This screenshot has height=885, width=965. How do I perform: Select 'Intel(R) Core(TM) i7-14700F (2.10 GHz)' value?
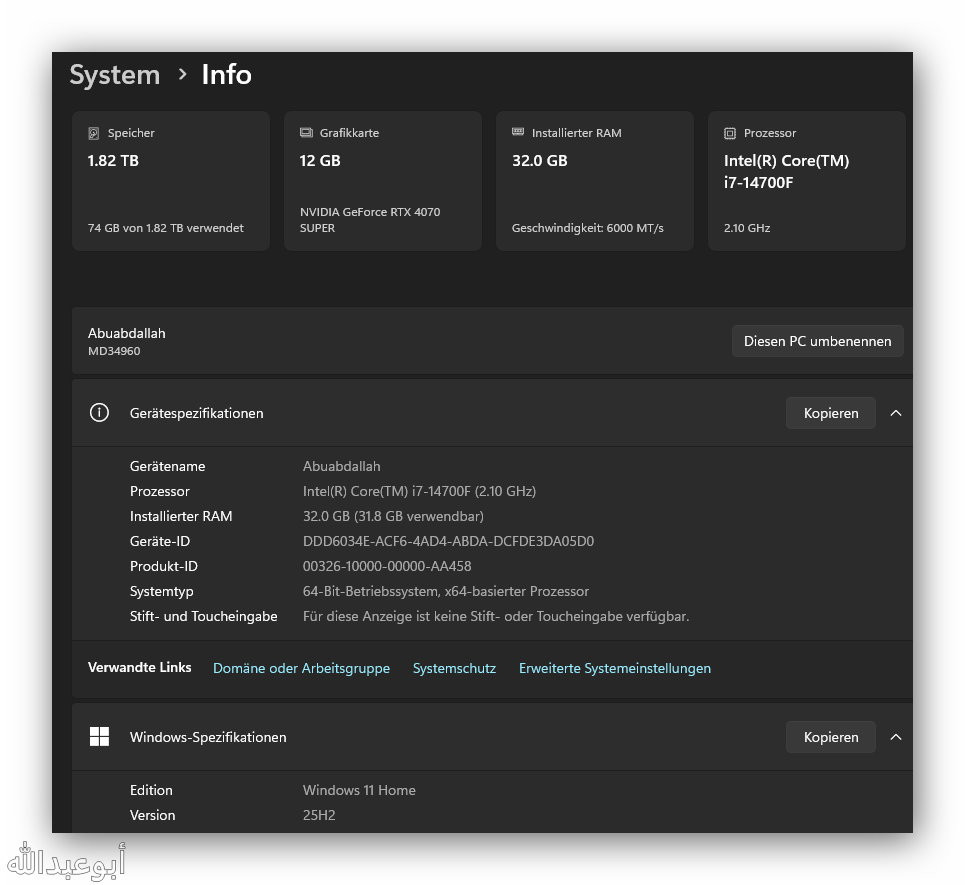click(419, 491)
